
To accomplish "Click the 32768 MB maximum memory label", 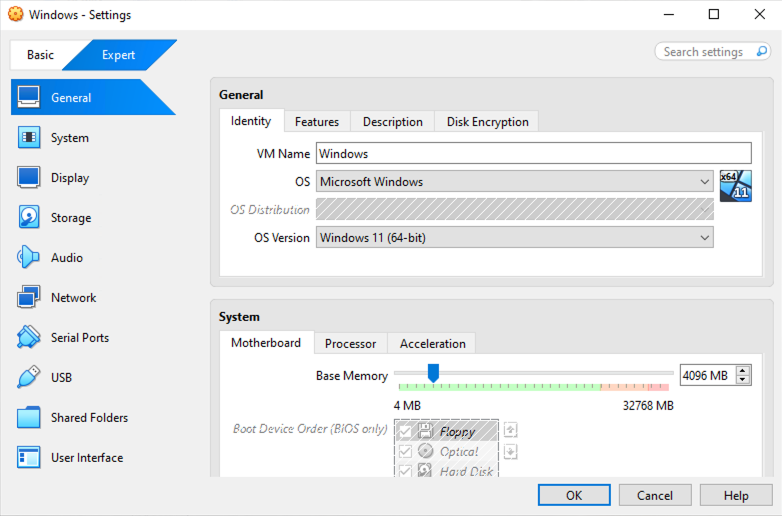I will pos(648,406).
